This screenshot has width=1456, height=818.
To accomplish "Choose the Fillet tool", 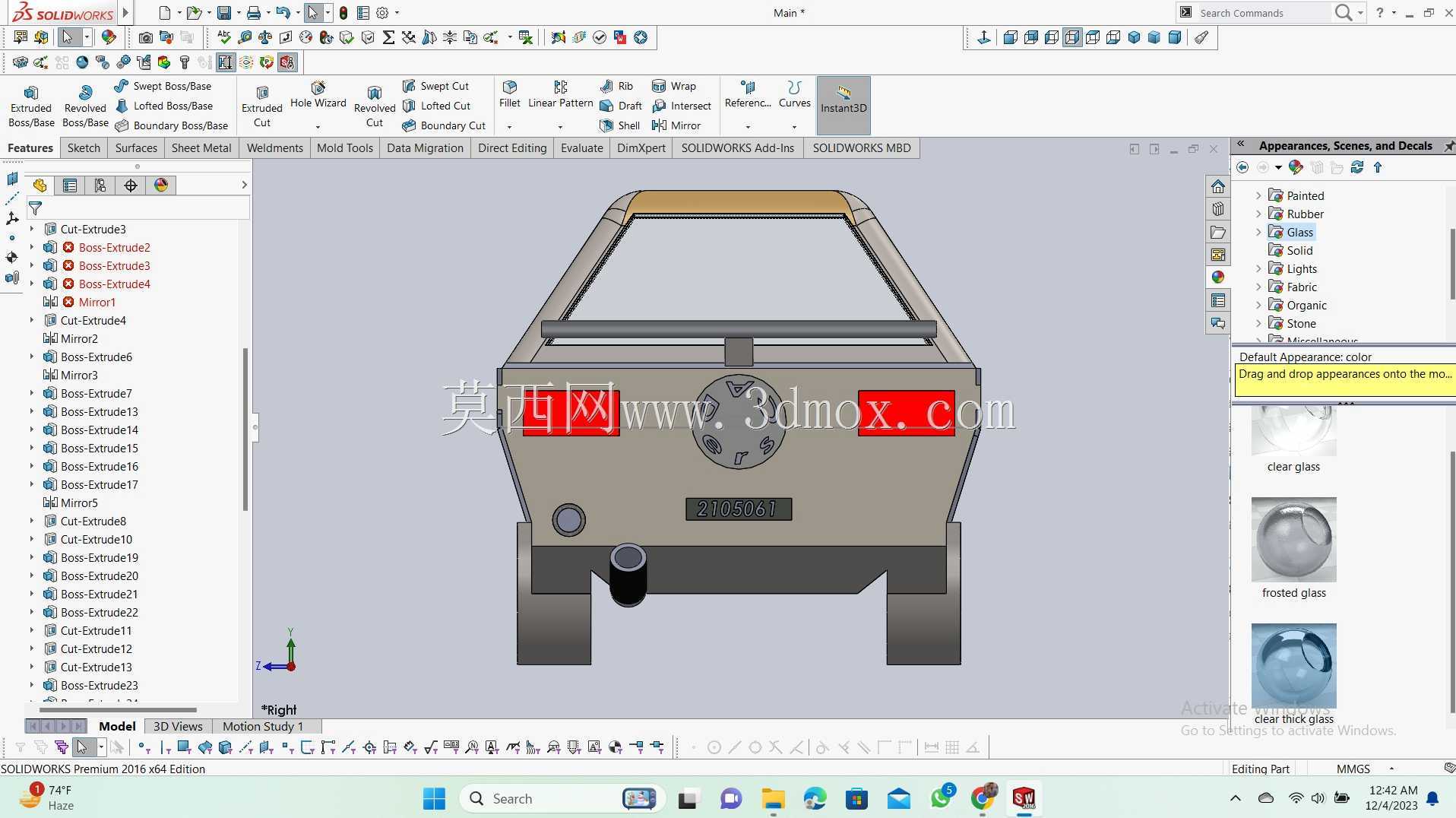I will (x=509, y=95).
